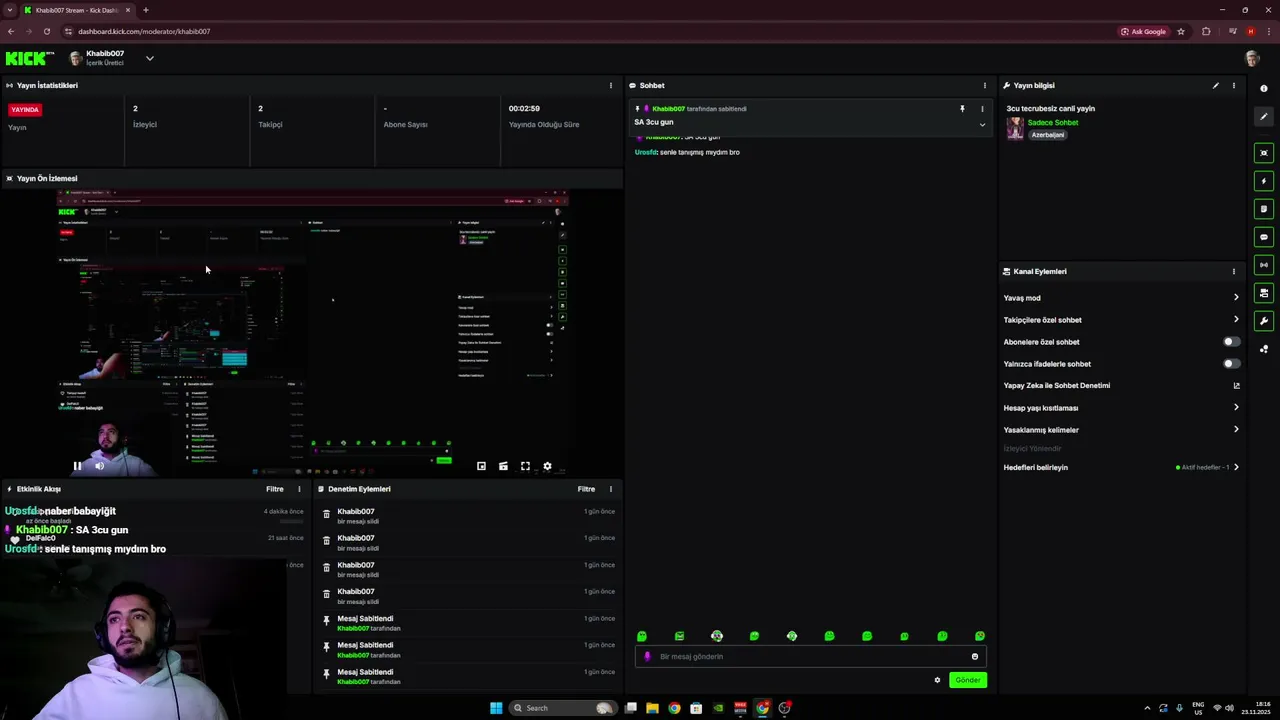This screenshot has height=720, width=1280.
Task: Open user avatar menu in the Kick header
Action: [1252, 59]
